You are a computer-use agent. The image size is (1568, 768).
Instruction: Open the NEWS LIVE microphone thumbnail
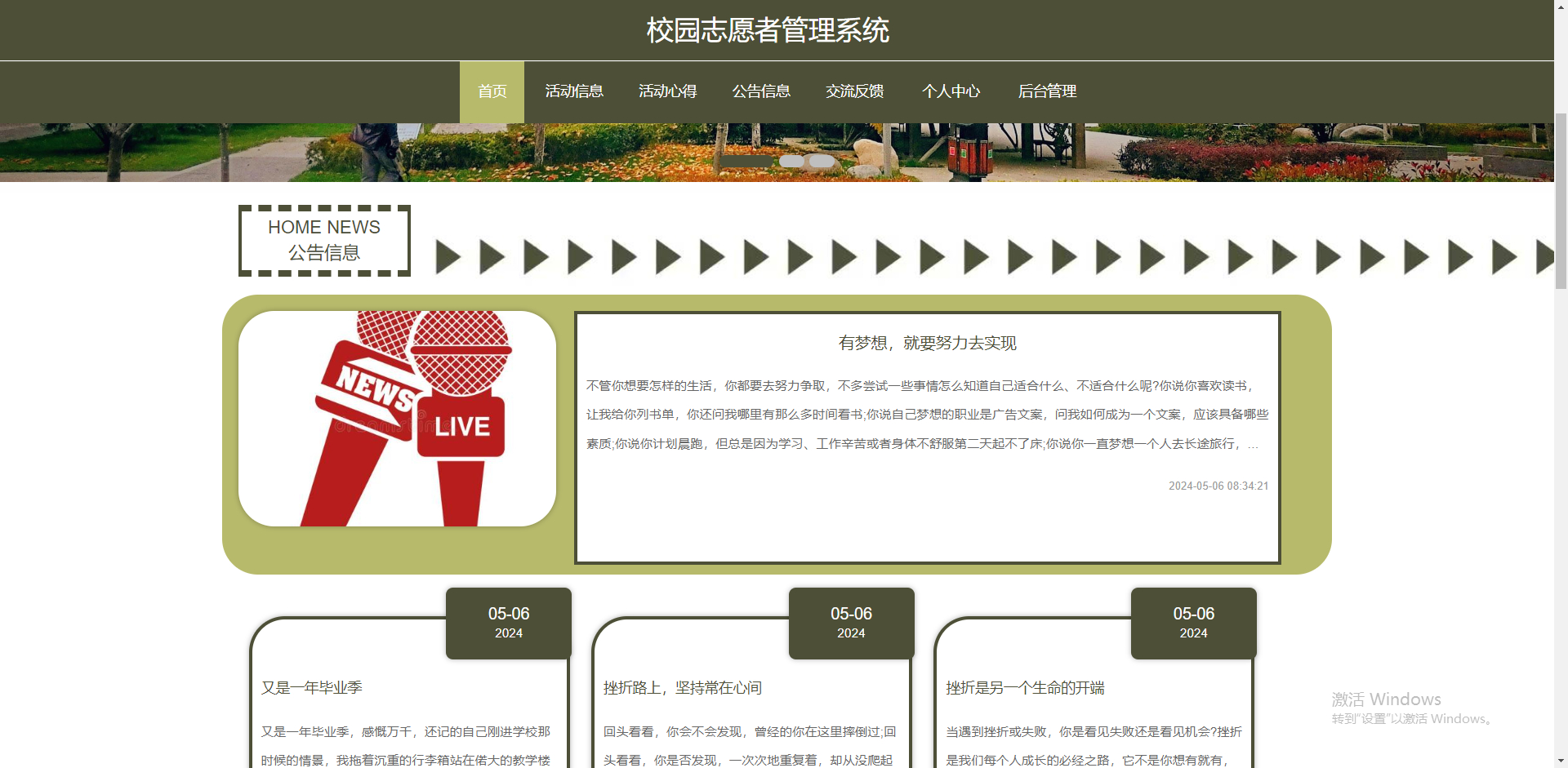pos(397,419)
